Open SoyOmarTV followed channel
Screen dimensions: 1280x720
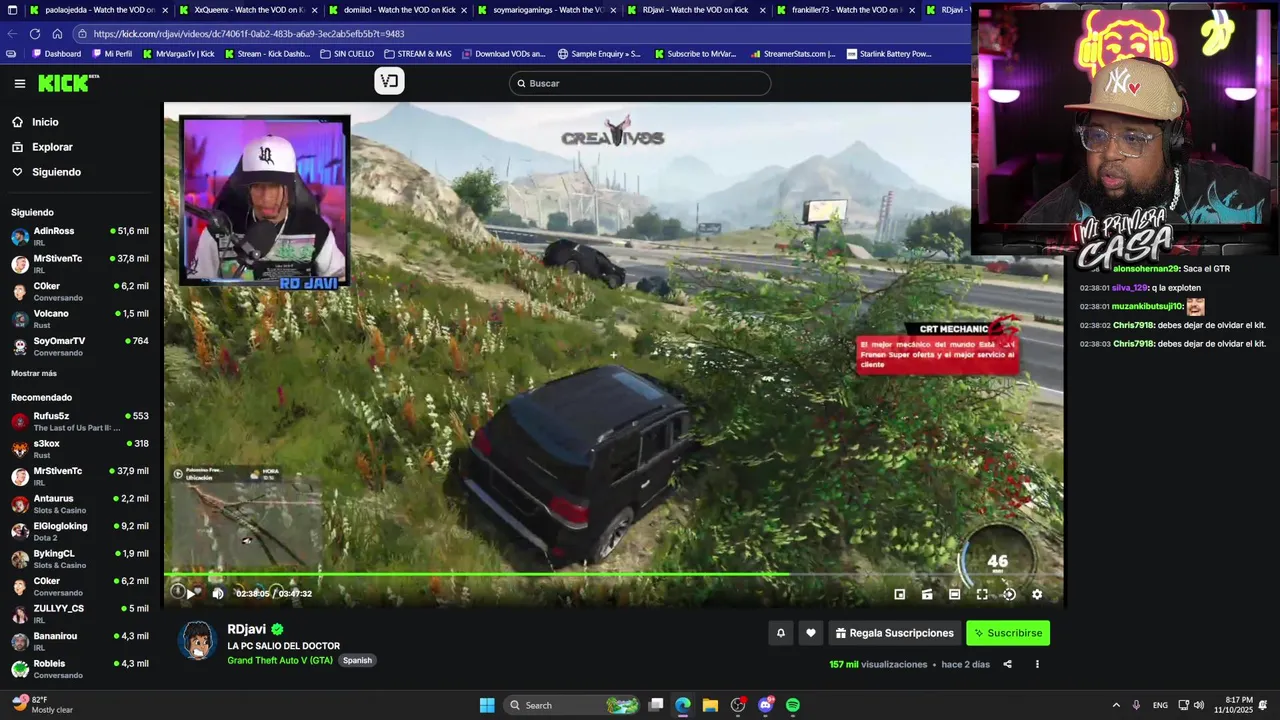tap(80, 346)
